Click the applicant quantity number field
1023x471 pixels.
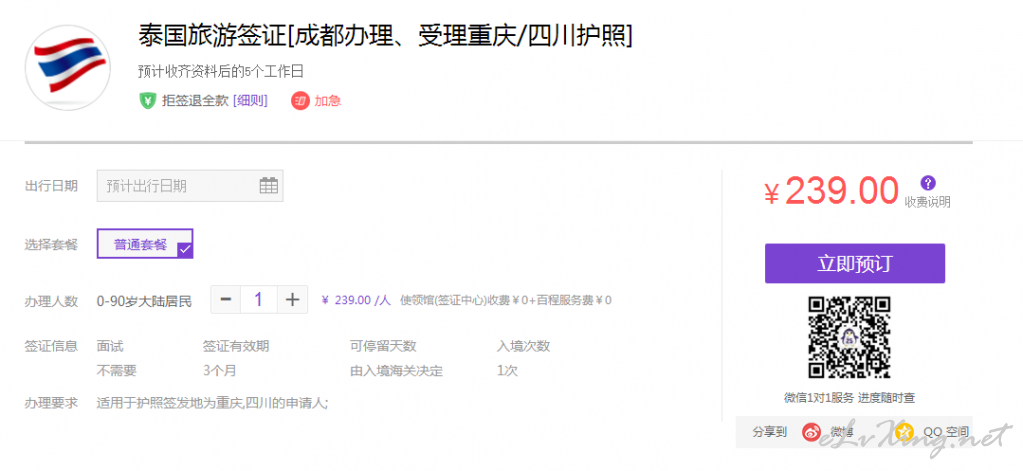(x=259, y=299)
